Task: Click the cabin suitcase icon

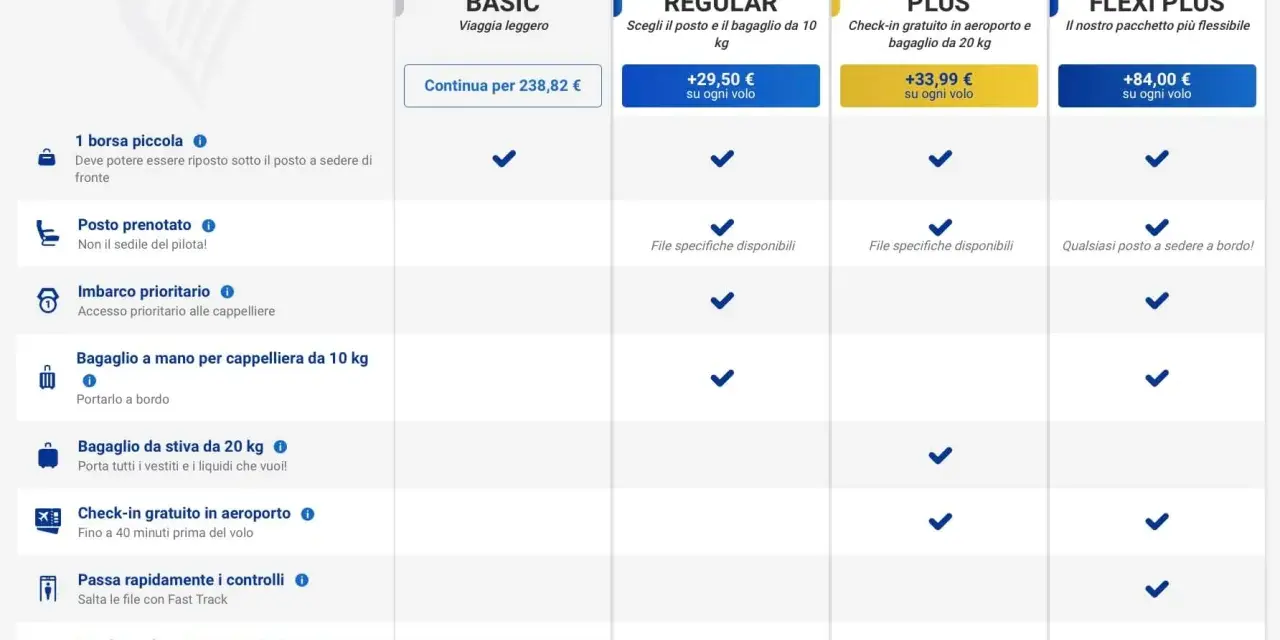Action: [x=47, y=377]
